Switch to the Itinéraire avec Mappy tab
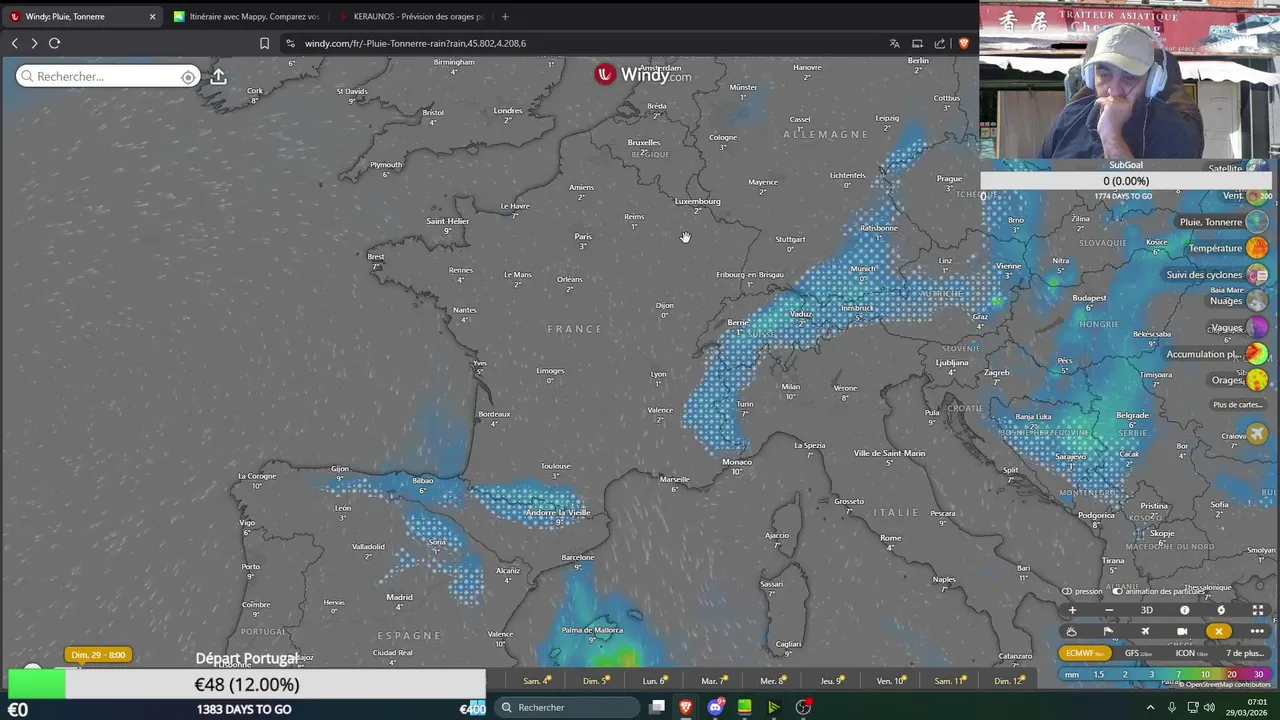The height and width of the screenshot is (720, 1280). [x=245, y=16]
